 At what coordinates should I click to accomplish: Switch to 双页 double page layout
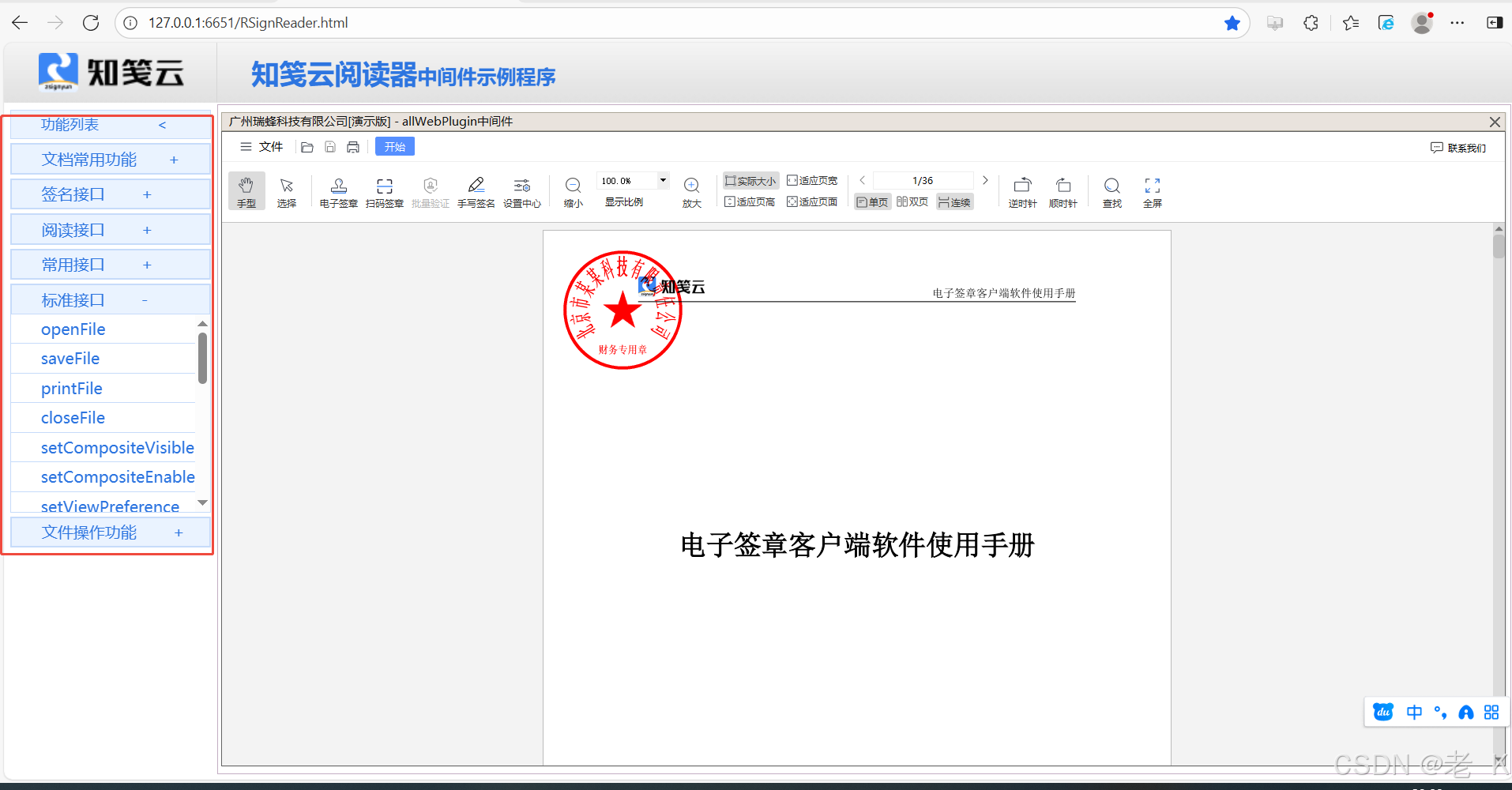(912, 202)
